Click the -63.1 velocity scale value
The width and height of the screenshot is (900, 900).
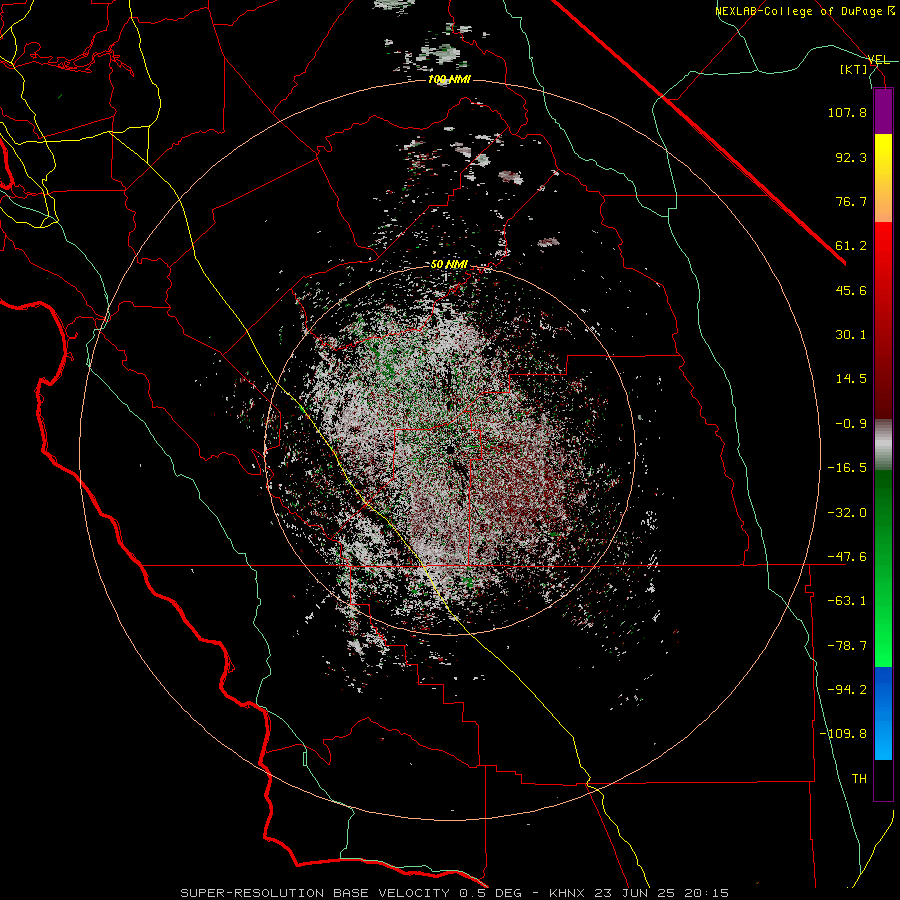pyautogui.click(x=847, y=601)
